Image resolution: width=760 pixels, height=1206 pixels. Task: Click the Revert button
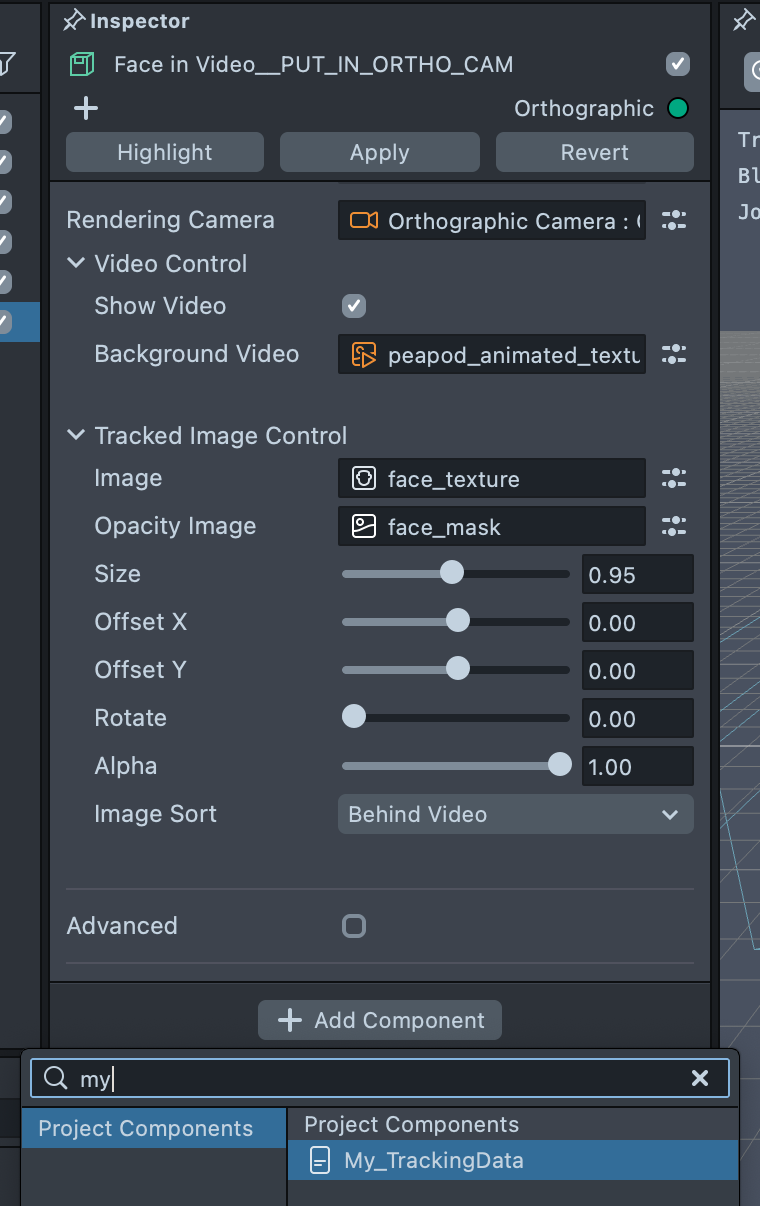point(594,152)
